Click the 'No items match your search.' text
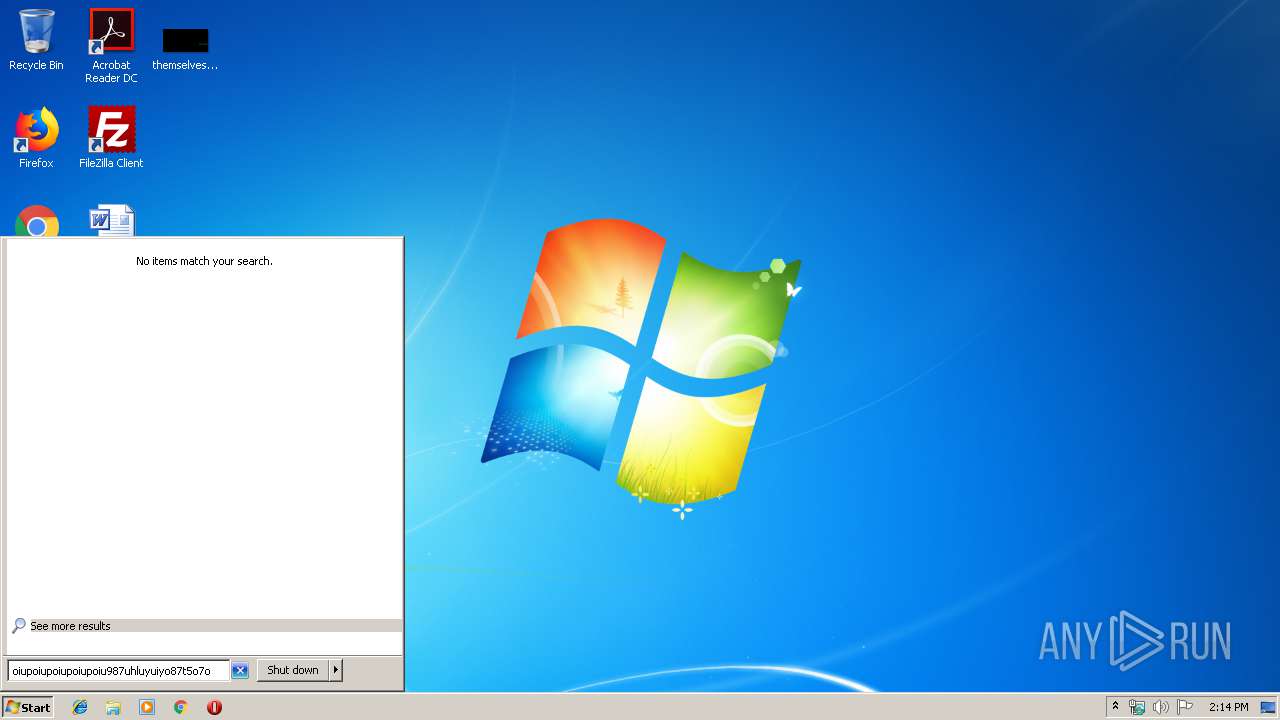 (x=204, y=261)
